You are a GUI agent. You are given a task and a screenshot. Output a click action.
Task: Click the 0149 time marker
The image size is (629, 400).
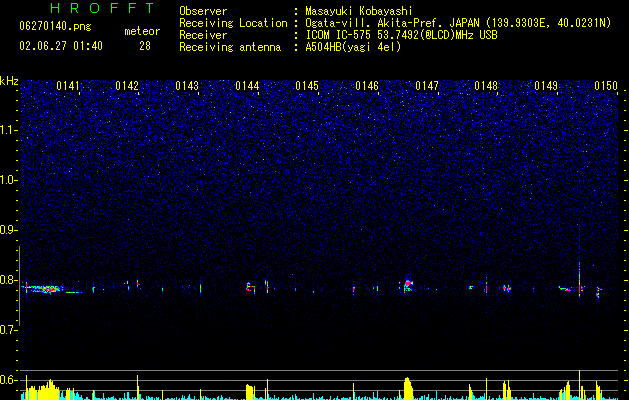pos(546,86)
